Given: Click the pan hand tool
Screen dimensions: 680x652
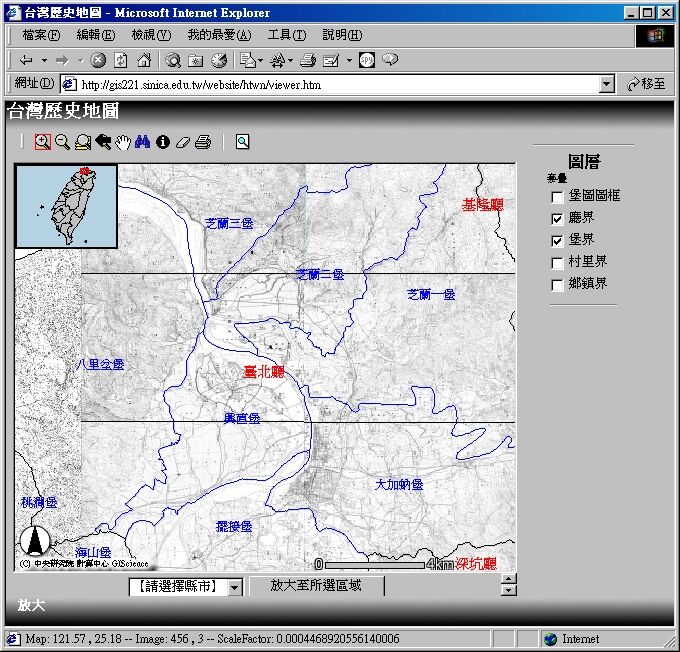Looking at the screenshot, I should click(x=123, y=142).
